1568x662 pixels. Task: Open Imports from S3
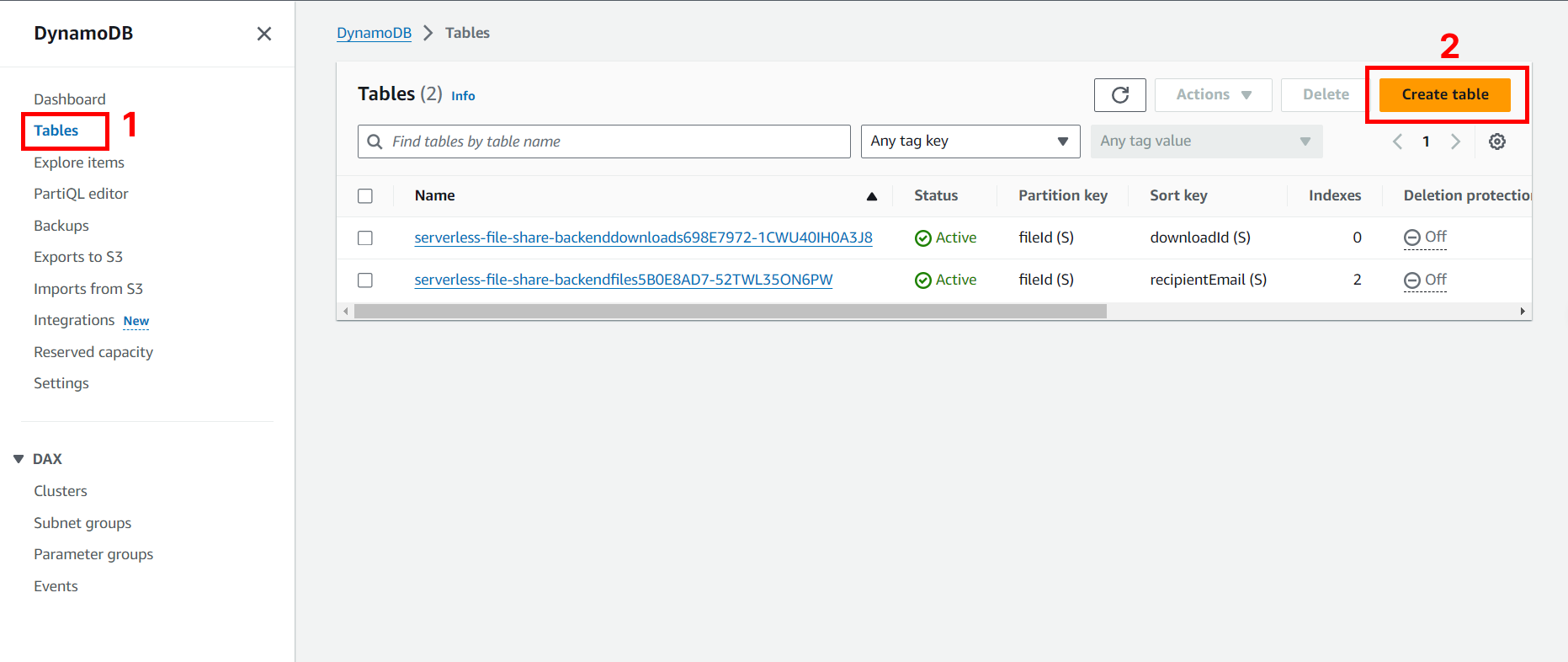pyautogui.click(x=88, y=289)
